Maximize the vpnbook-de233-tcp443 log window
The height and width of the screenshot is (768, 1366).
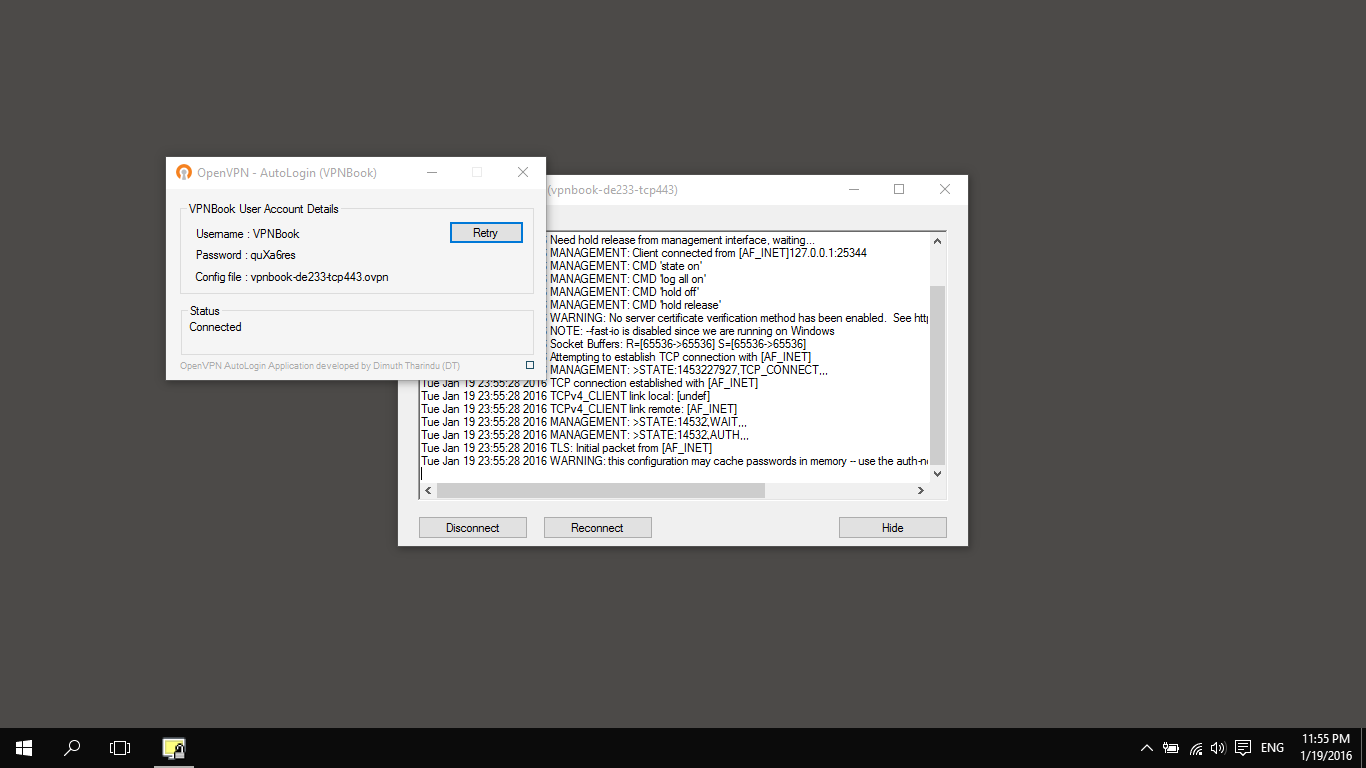tap(899, 189)
